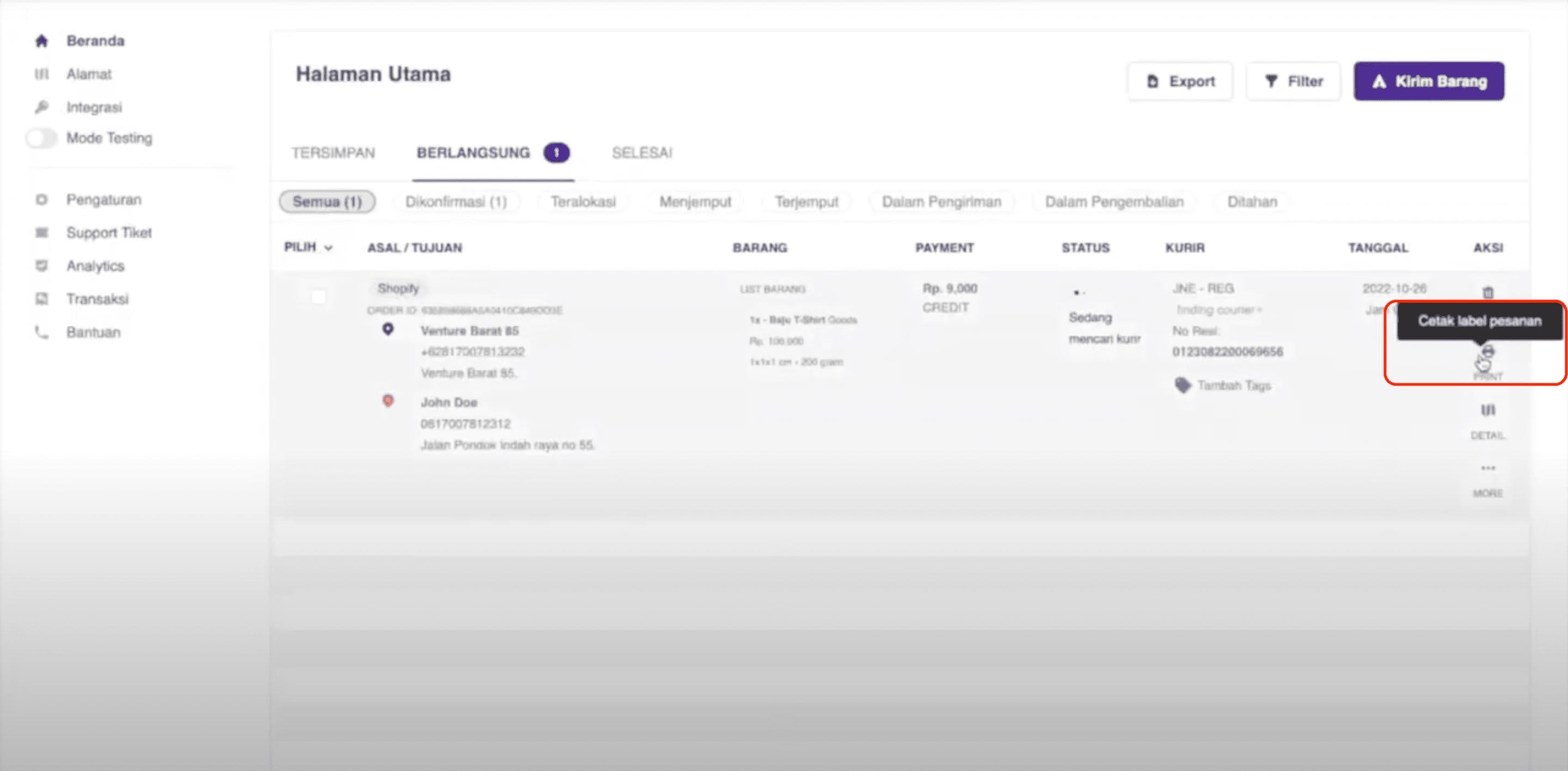Filter by Dalam Pengiriman status

coord(941,201)
